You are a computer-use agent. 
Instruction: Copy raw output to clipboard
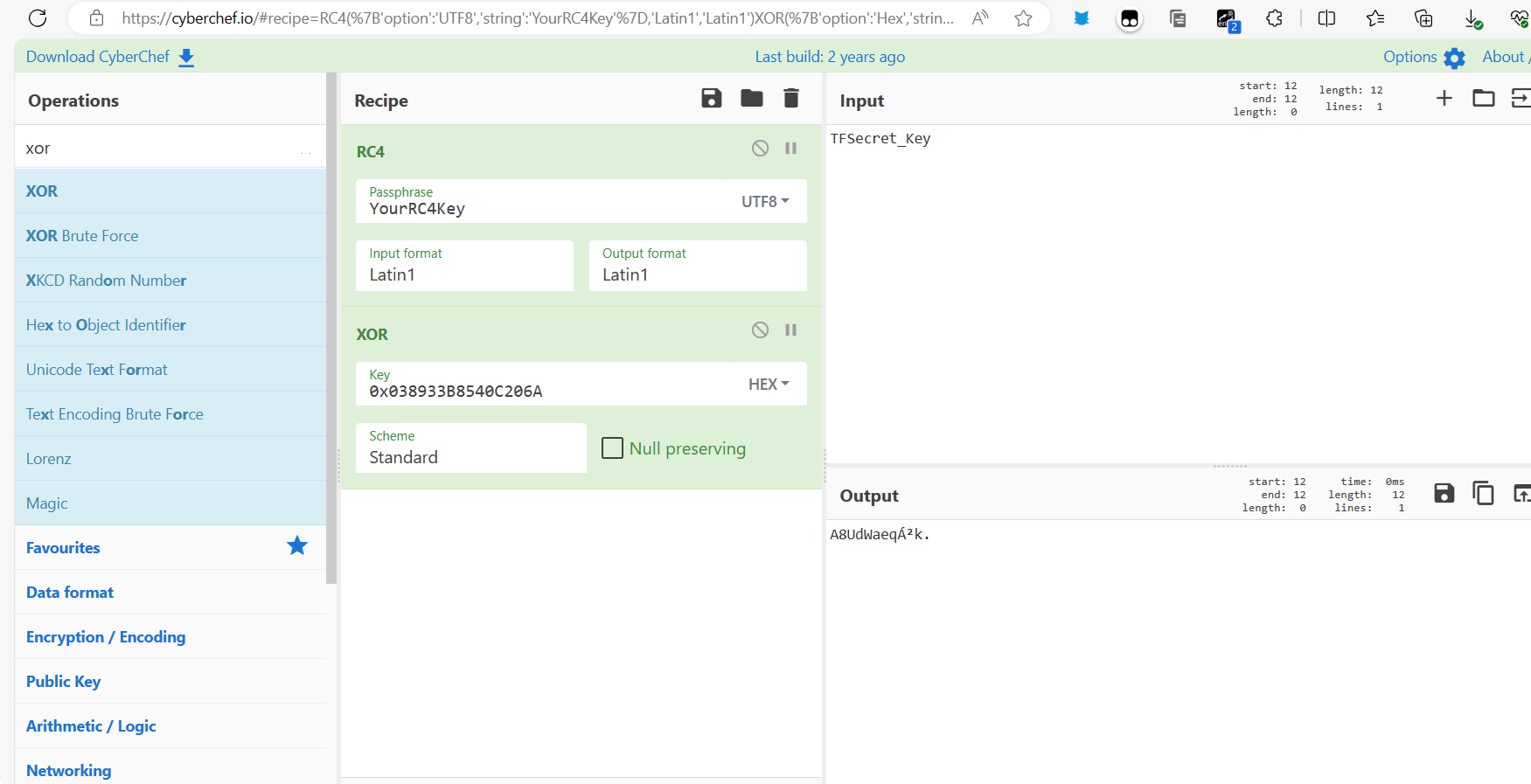tap(1484, 493)
